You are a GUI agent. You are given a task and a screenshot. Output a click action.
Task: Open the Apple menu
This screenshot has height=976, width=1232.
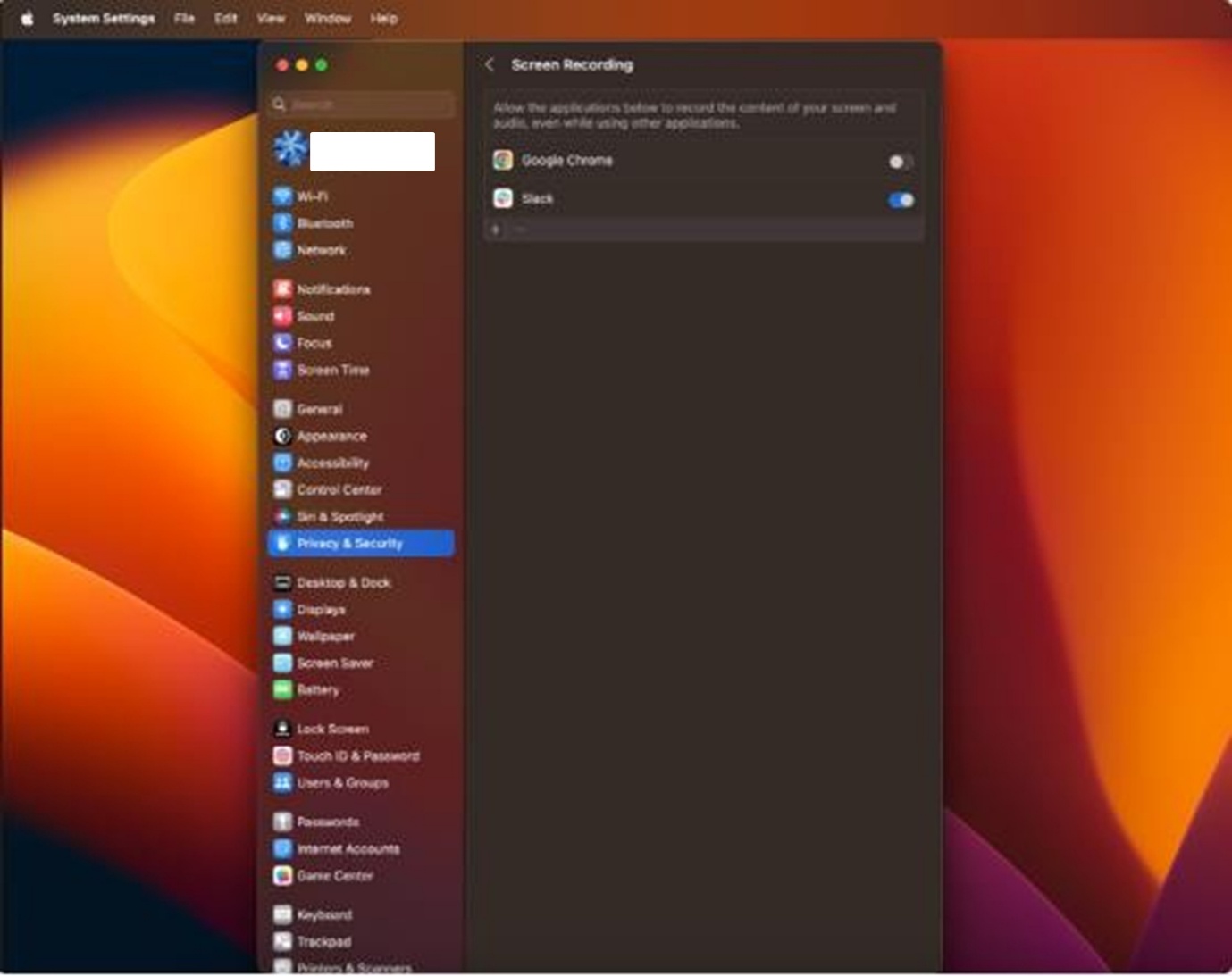pyautogui.click(x=26, y=17)
